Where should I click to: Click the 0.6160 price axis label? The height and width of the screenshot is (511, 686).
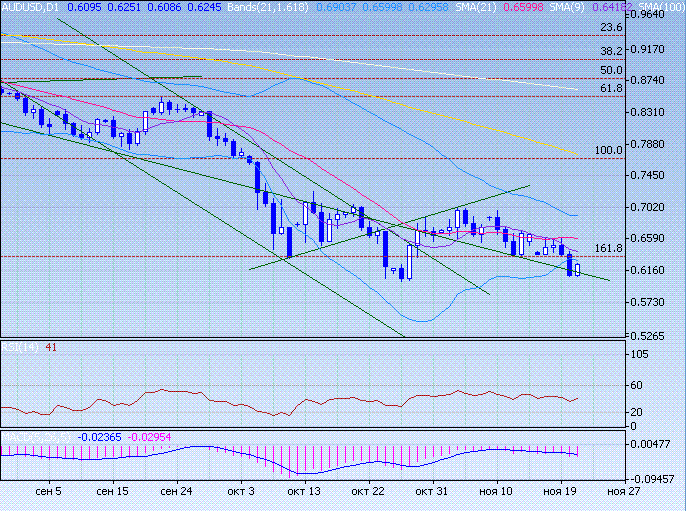pyautogui.click(x=655, y=270)
